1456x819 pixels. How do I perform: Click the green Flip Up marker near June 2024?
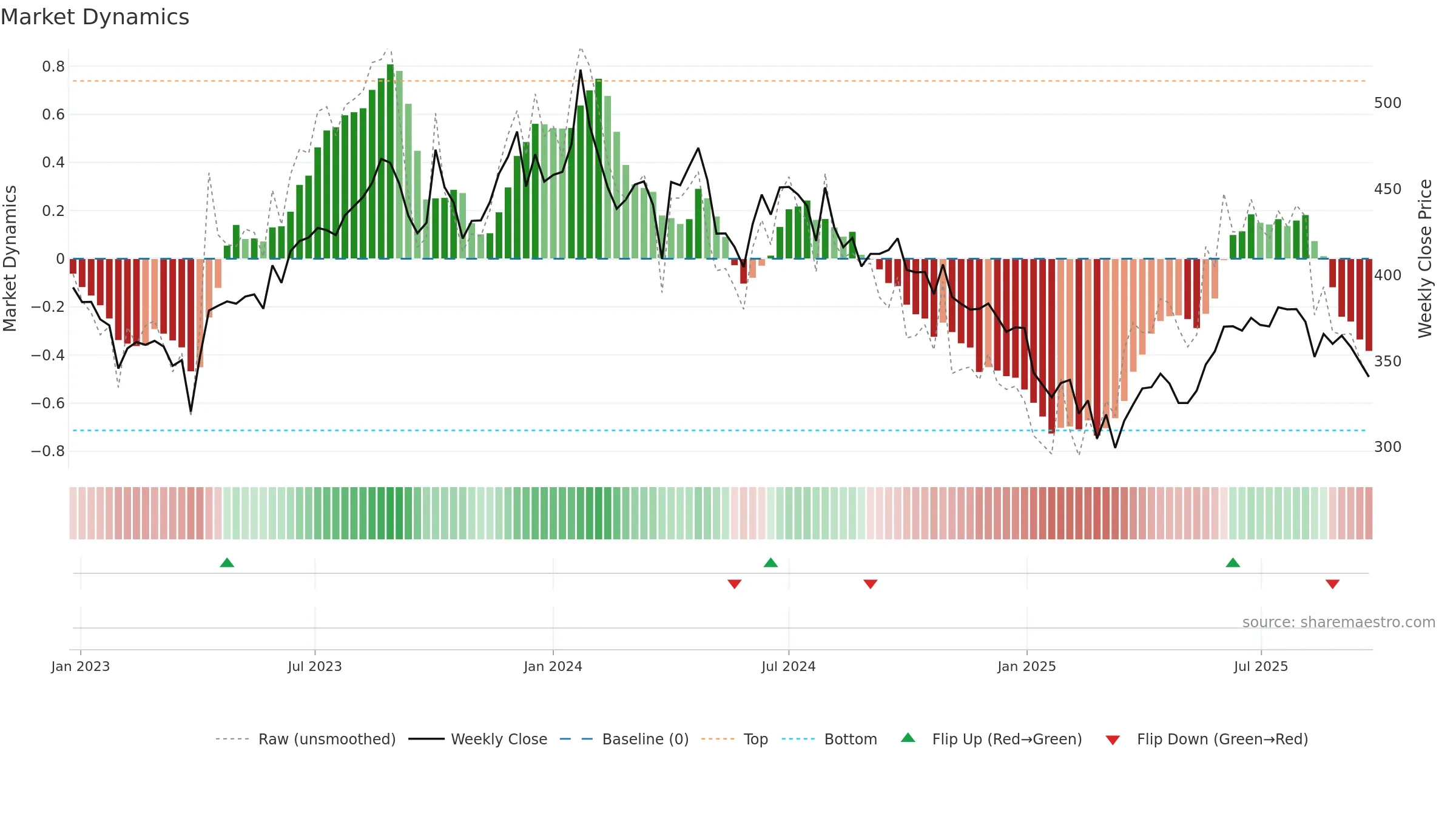click(x=770, y=562)
